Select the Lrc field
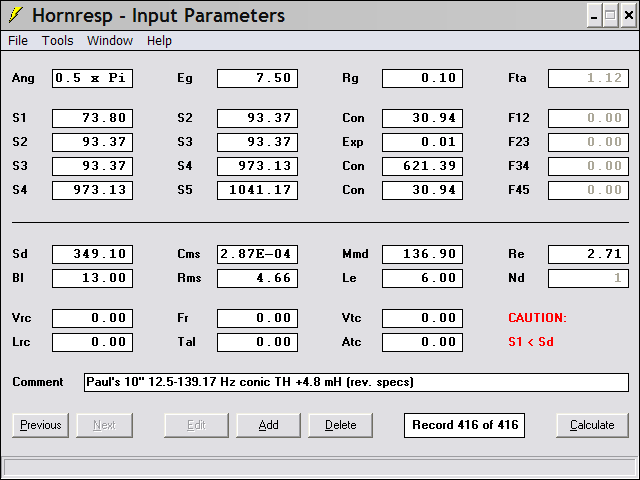The height and width of the screenshot is (480, 640). tap(92, 342)
